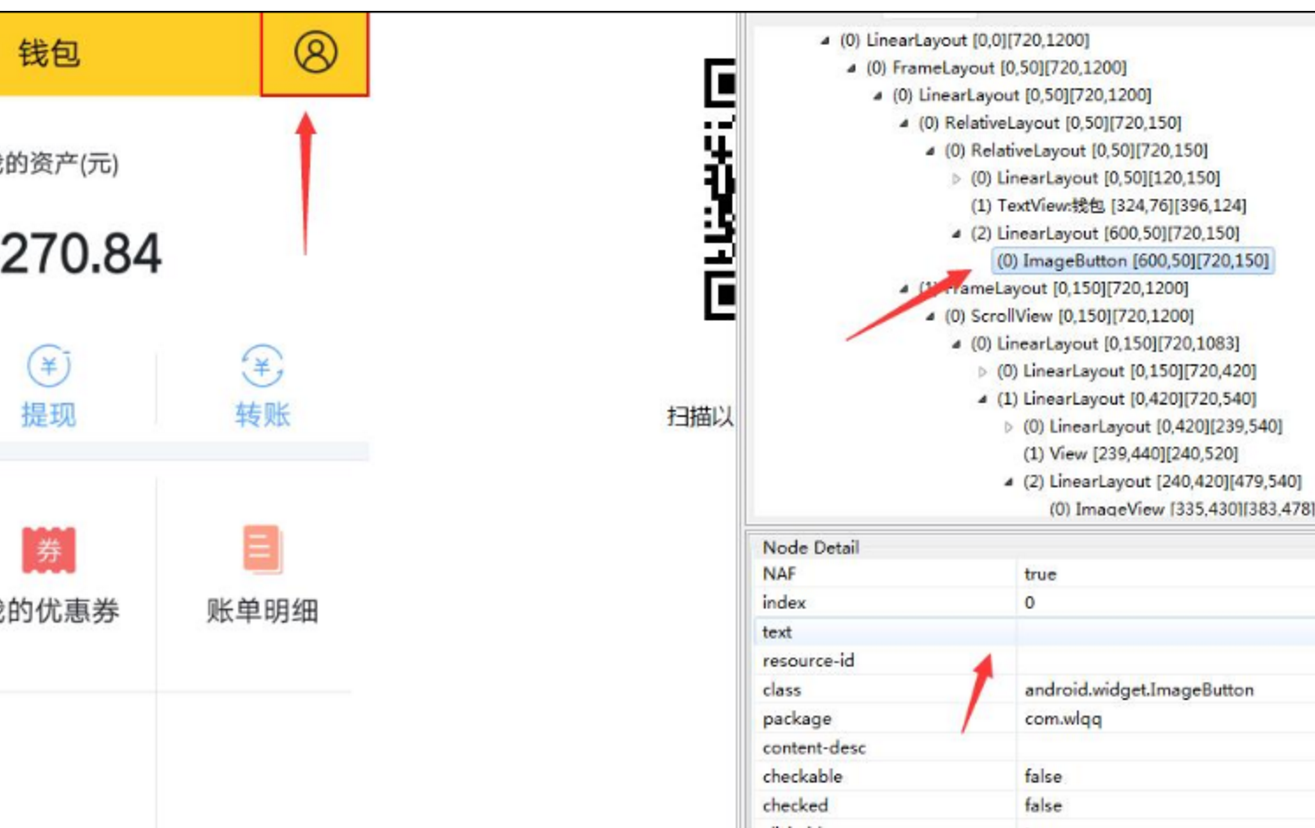Click the checked value false

(x=1043, y=806)
